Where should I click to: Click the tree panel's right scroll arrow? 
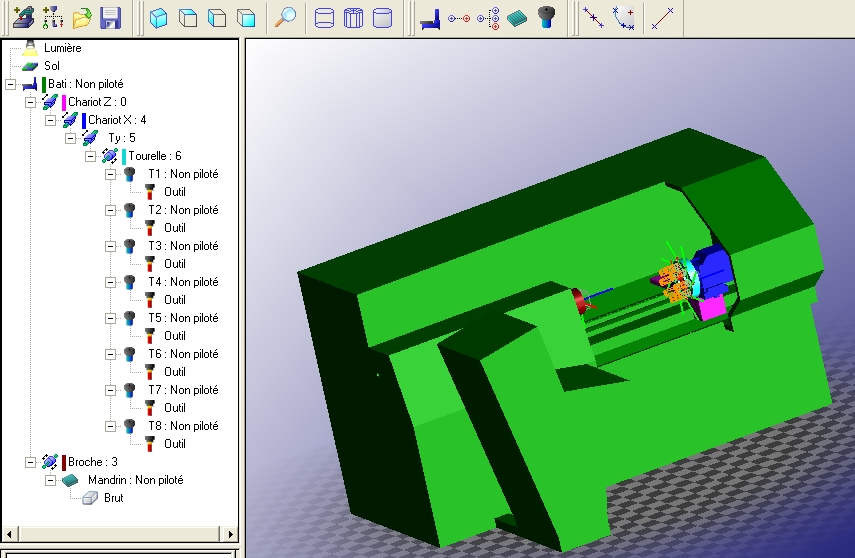tap(230, 534)
